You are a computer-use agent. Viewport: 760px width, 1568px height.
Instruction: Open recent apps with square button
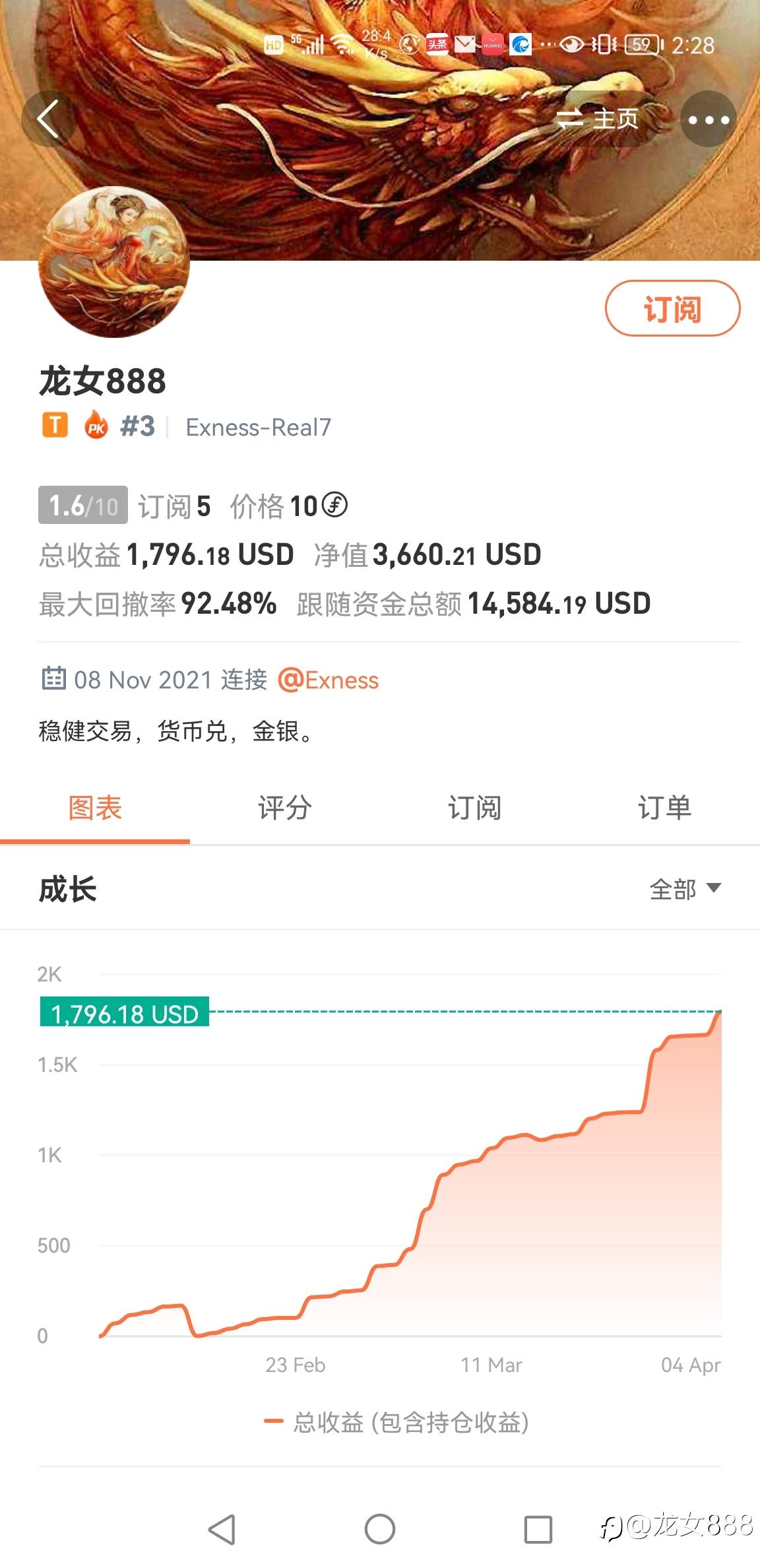(538, 1529)
